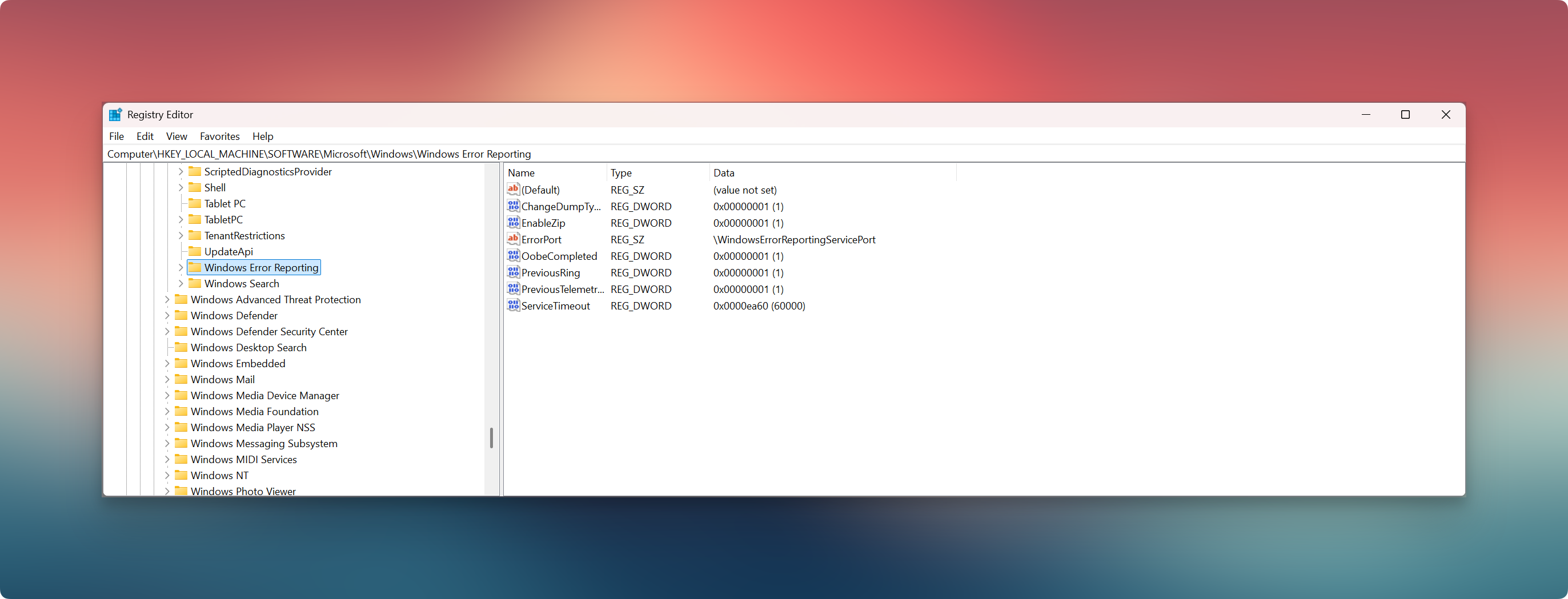The height and width of the screenshot is (599, 1568).
Task: Expand the Windows NT key chevron
Action: [x=167, y=476]
